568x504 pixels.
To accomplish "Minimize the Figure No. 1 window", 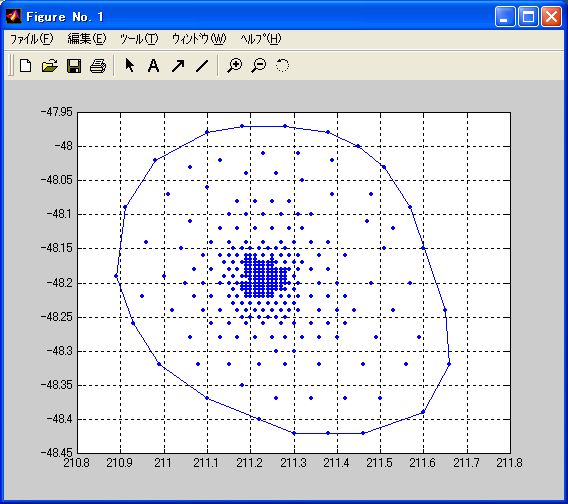I will [505, 17].
